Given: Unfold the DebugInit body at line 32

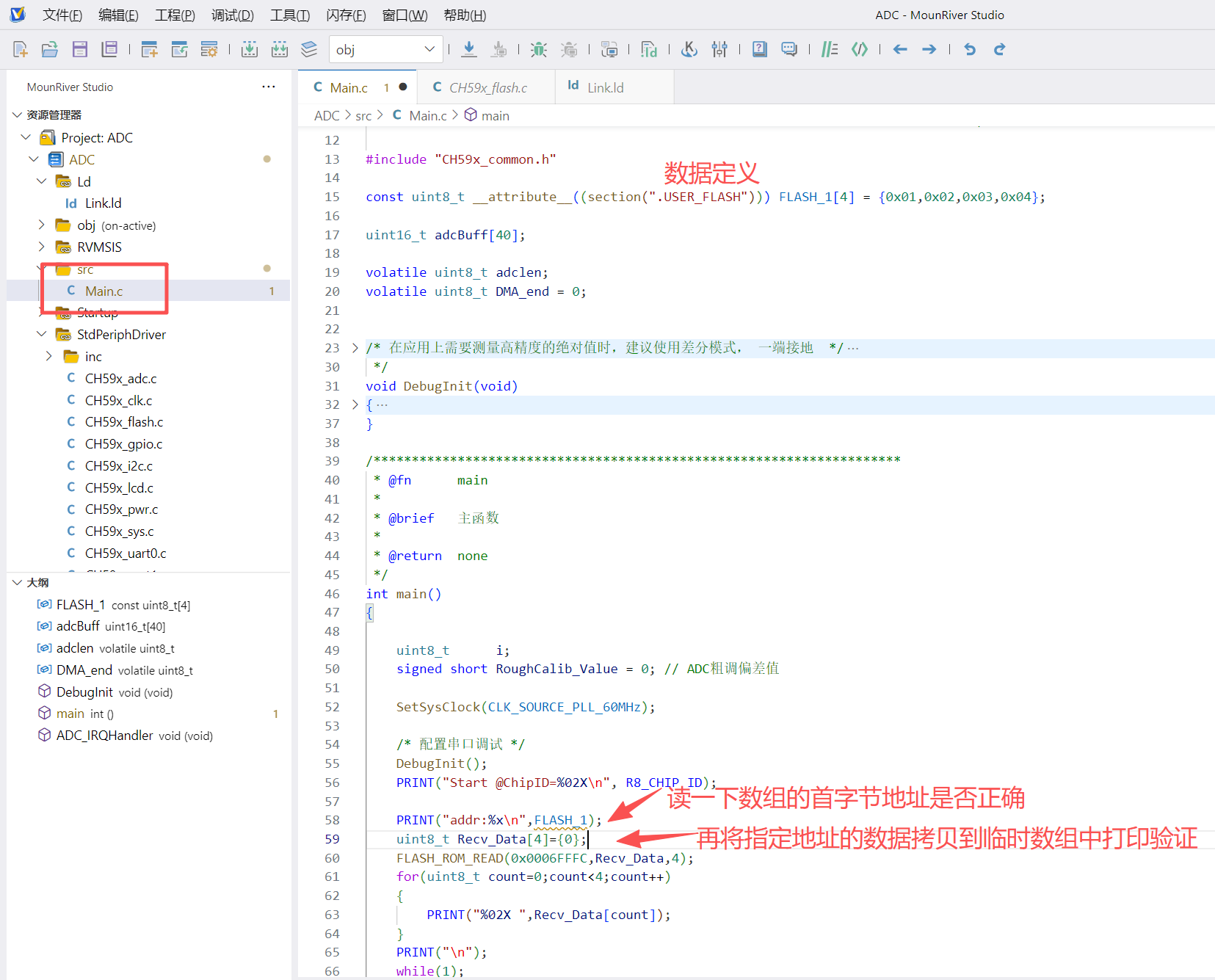Looking at the screenshot, I should (355, 404).
